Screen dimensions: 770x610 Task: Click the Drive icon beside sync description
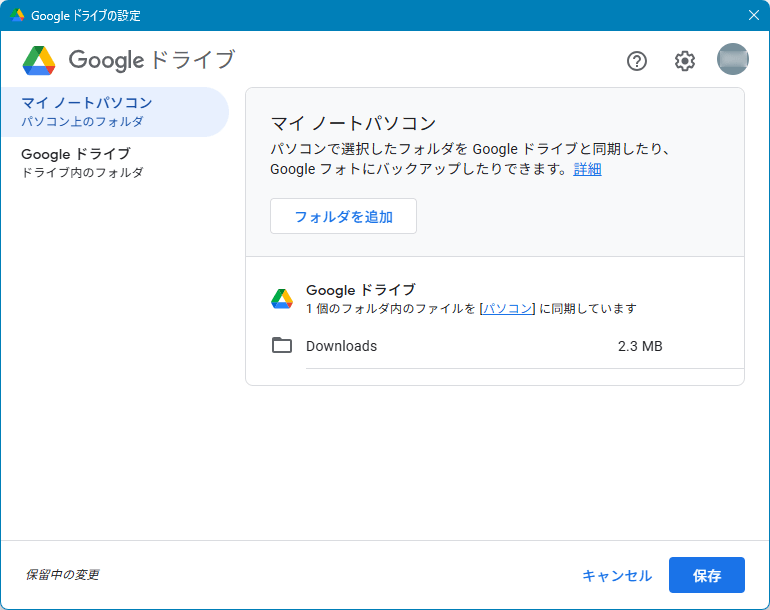coord(282,299)
